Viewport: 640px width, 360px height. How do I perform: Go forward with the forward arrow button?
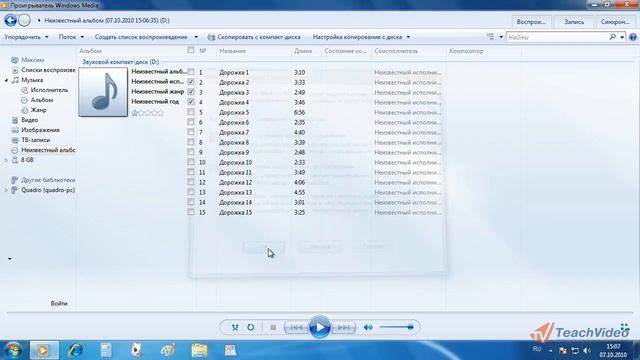click(x=24, y=20)
